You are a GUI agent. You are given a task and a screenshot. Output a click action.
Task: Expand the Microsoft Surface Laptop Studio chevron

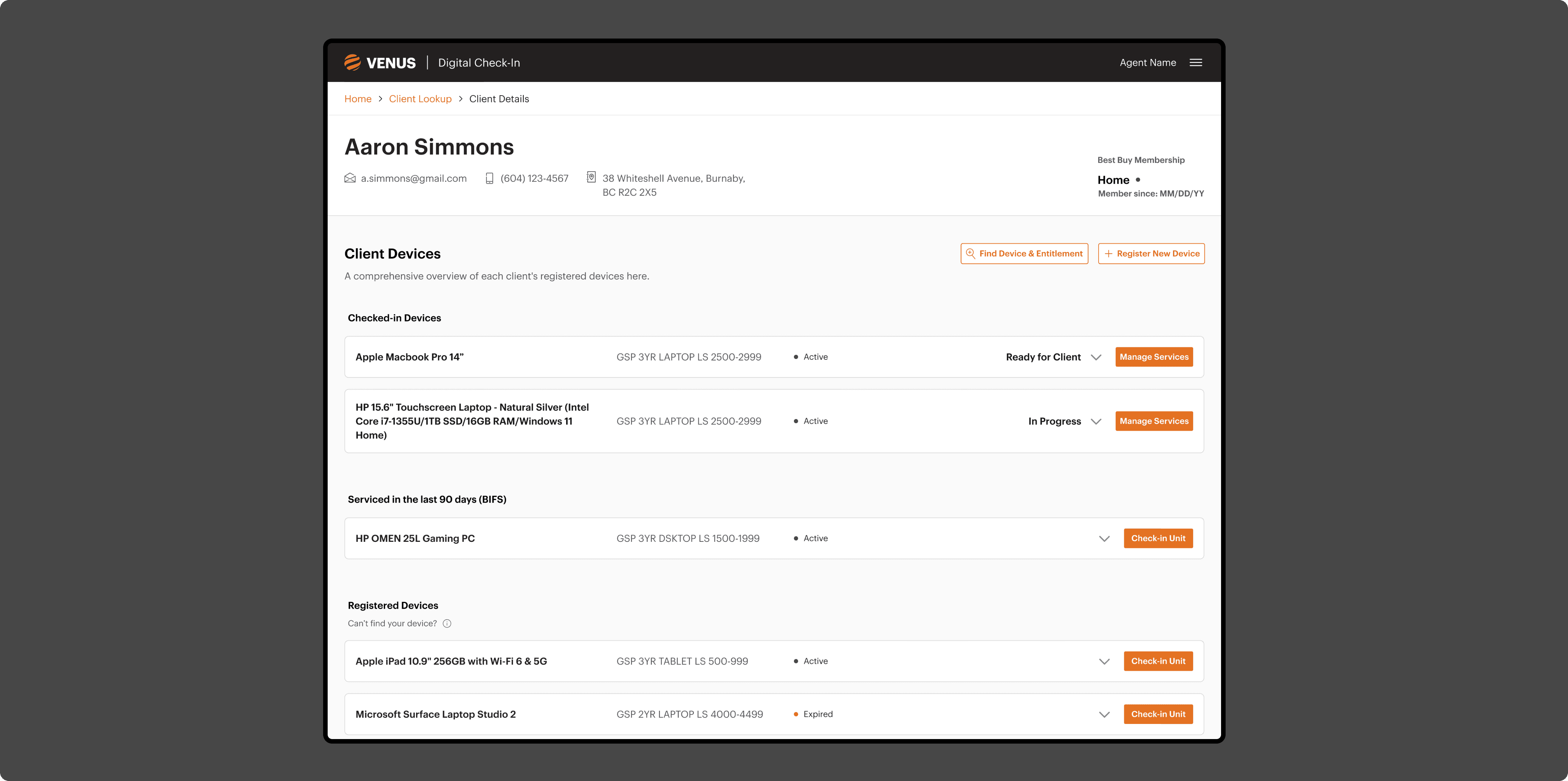(1104, 714)
